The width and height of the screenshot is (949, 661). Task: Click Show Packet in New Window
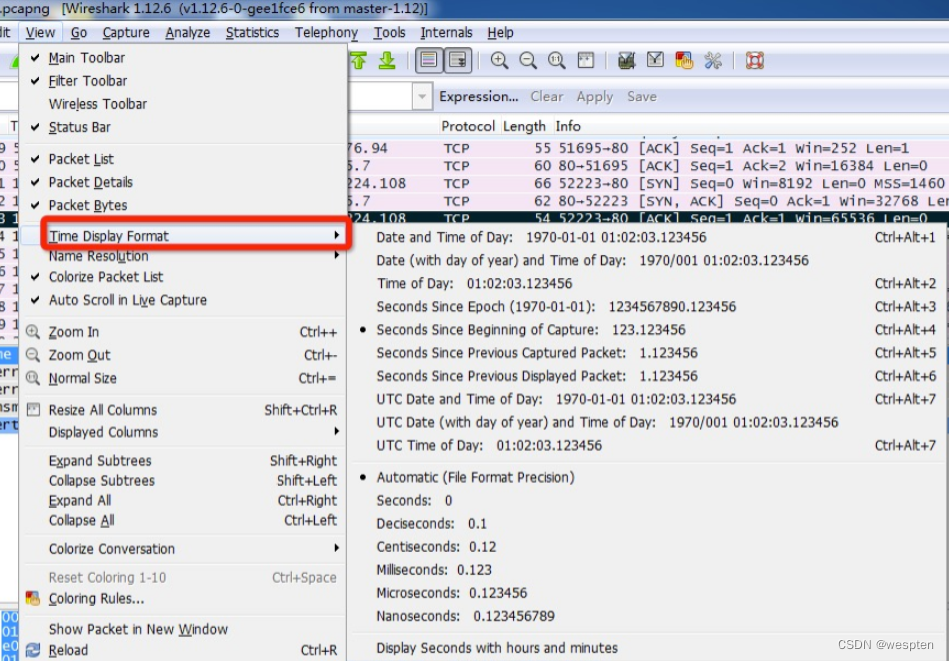183,630
